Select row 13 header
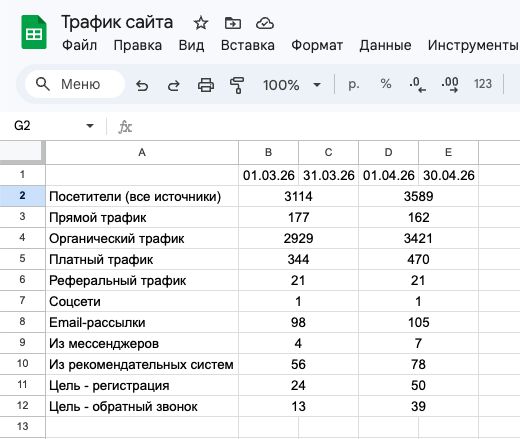520x439 pixels. pos(22,427)
